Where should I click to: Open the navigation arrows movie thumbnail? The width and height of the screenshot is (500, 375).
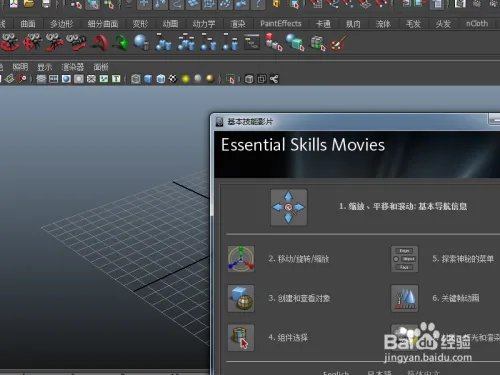pos(289,207)
